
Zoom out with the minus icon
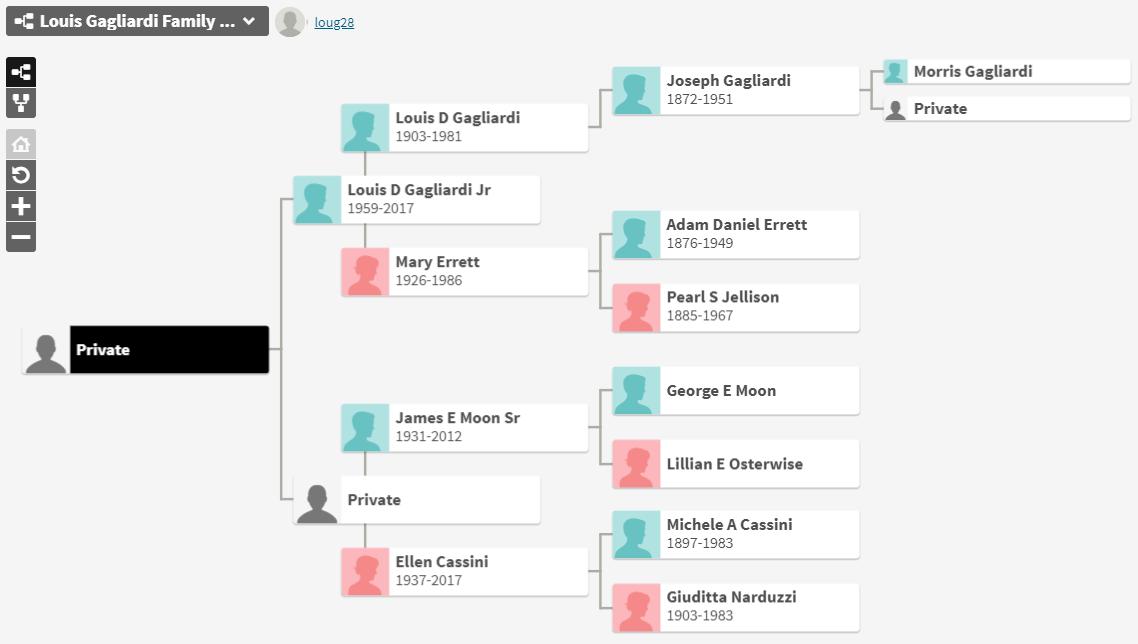(x=21, y=237)
